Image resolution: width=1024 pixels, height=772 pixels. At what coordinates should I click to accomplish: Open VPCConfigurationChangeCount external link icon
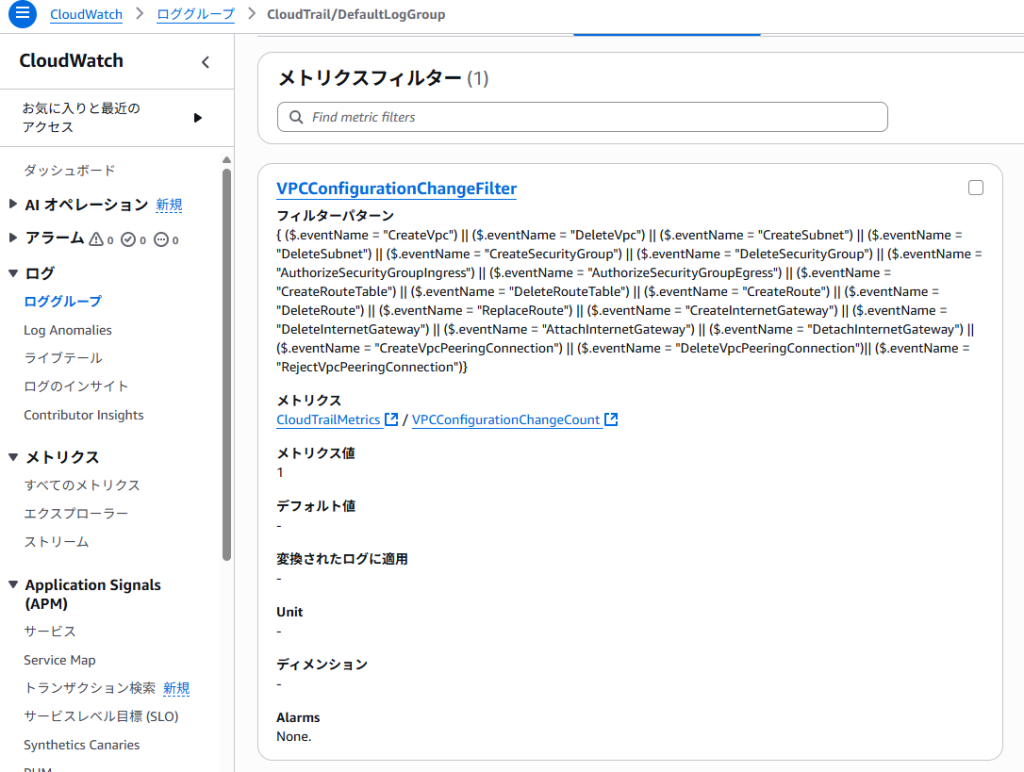point(611,419)
